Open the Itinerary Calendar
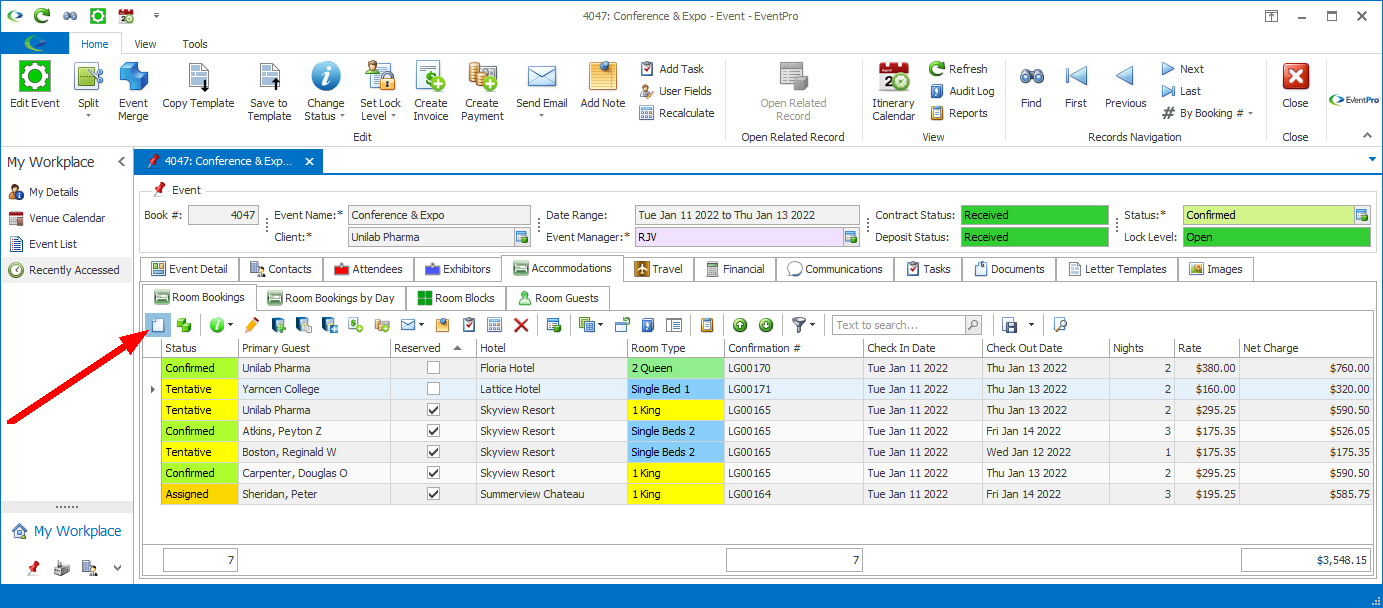 (x=893, y=91)
